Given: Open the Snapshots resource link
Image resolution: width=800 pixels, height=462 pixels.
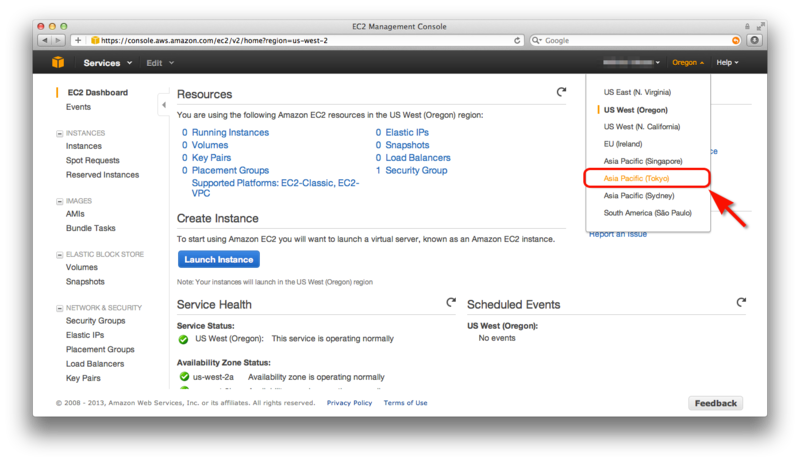Looking at the screenshot, I should 407,145.
